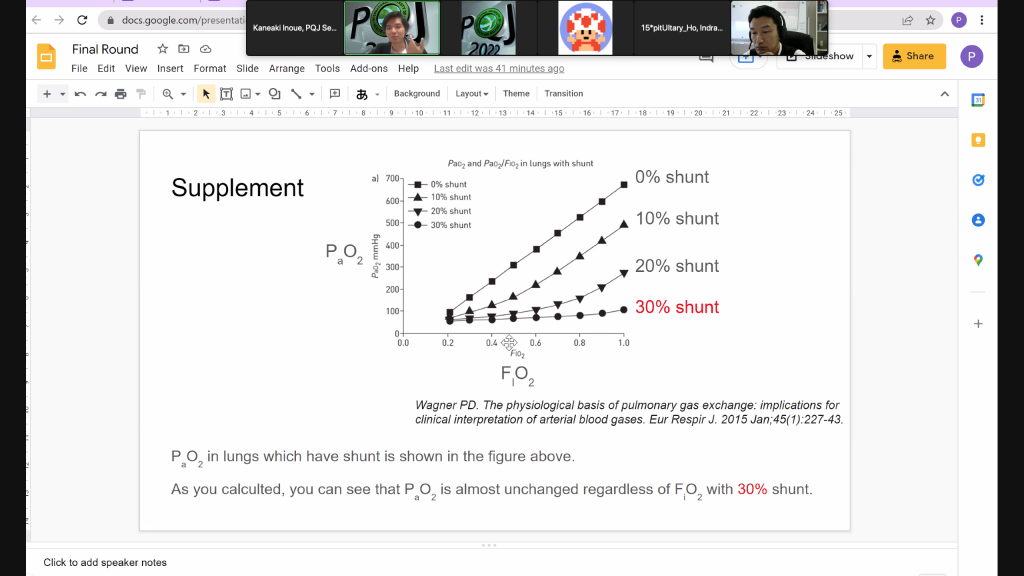The height and width of the screenshot is (576, 1024).
Task: Print the presentation using printer icon
Action: click(120, 94)
